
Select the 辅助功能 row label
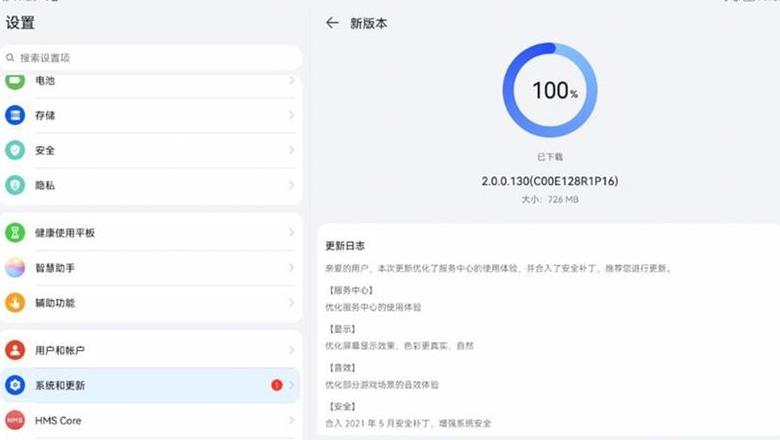click(55, 303)
